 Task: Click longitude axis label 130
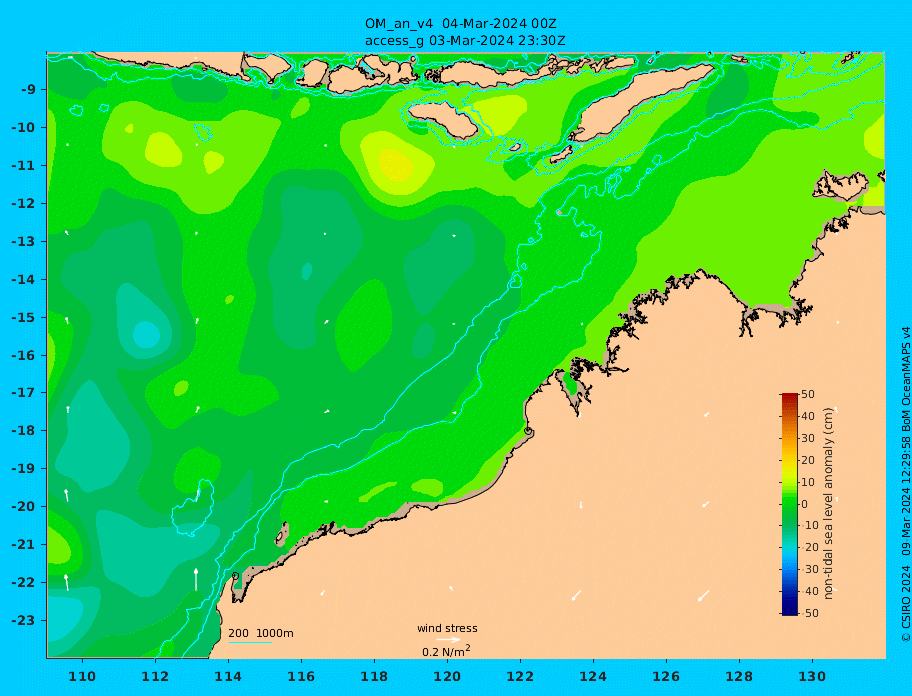click(813, 677)
